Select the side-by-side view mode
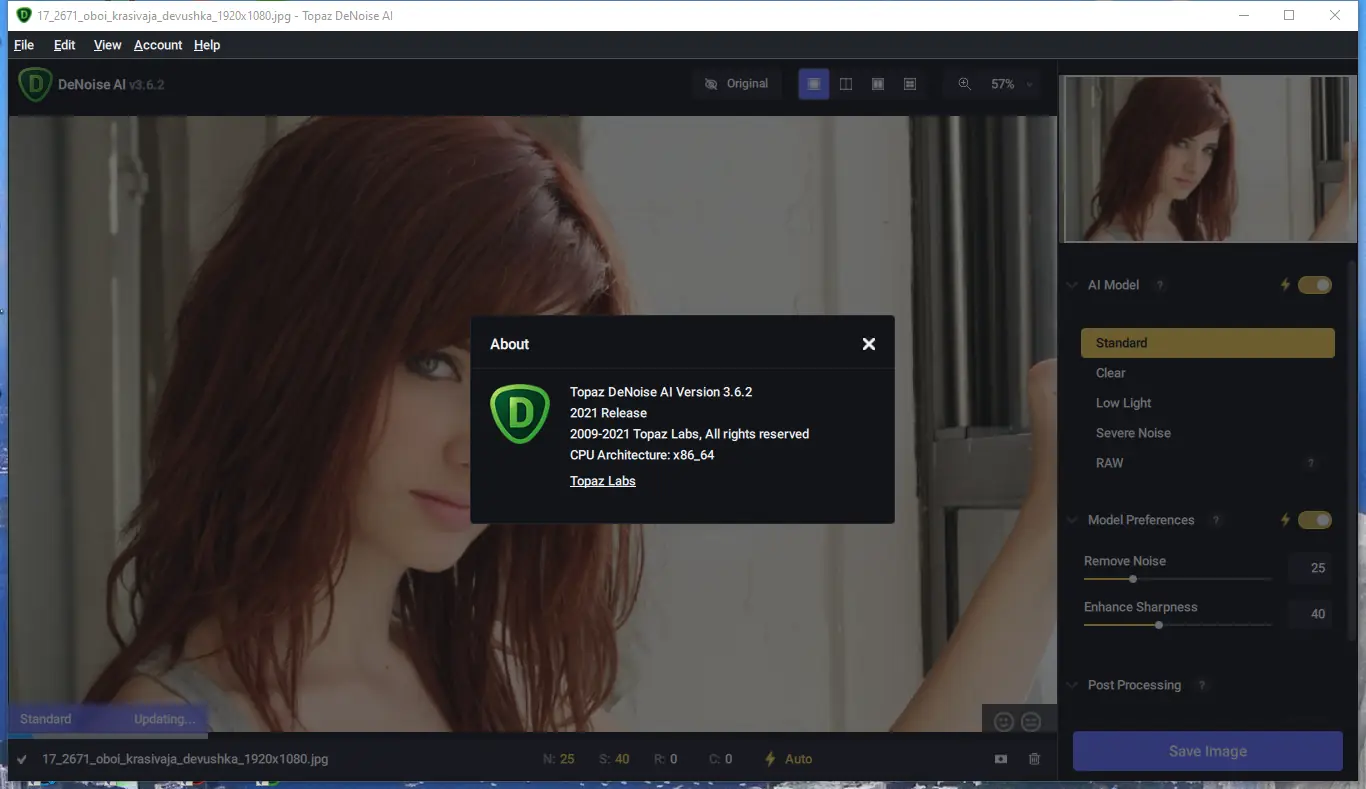 (877, 84)
